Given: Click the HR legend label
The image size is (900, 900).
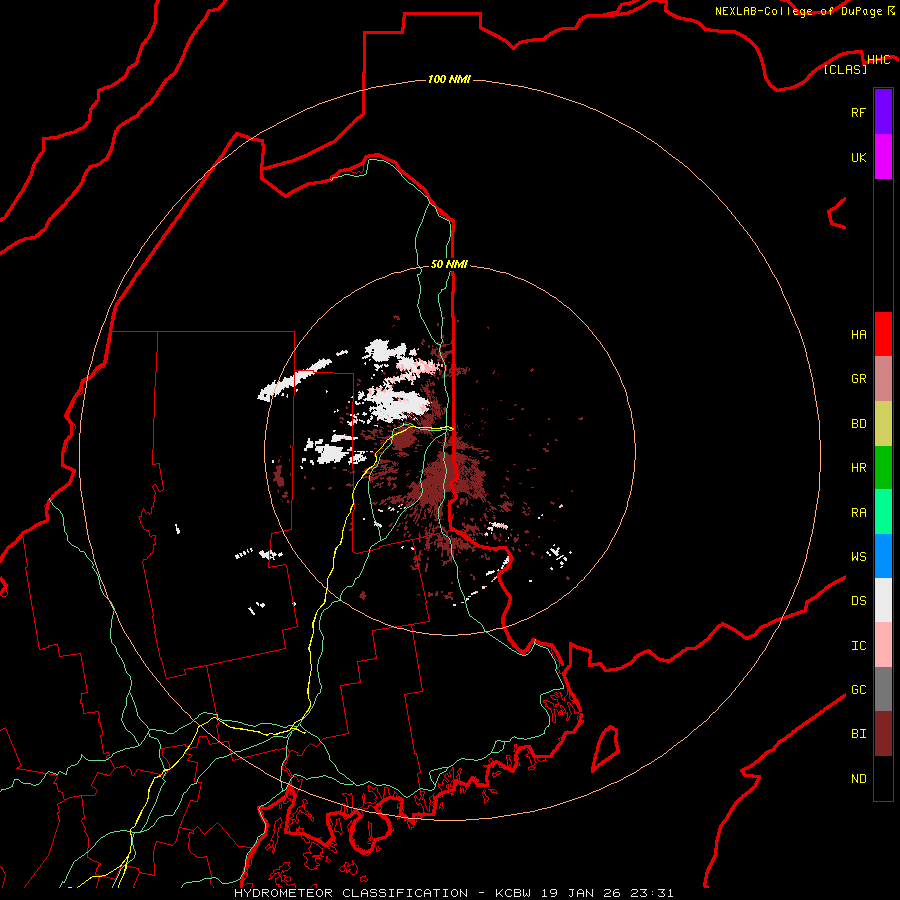Looking at the screenshot, I should (858, 468).
